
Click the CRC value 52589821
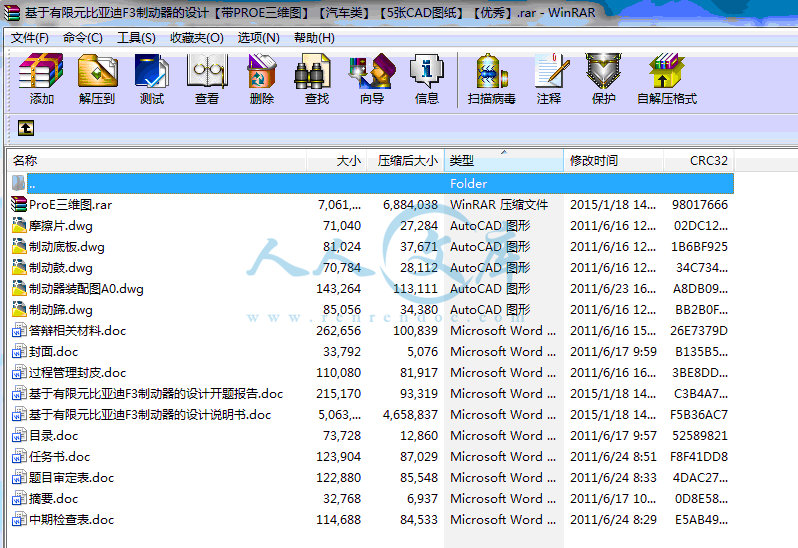[700, 436]
